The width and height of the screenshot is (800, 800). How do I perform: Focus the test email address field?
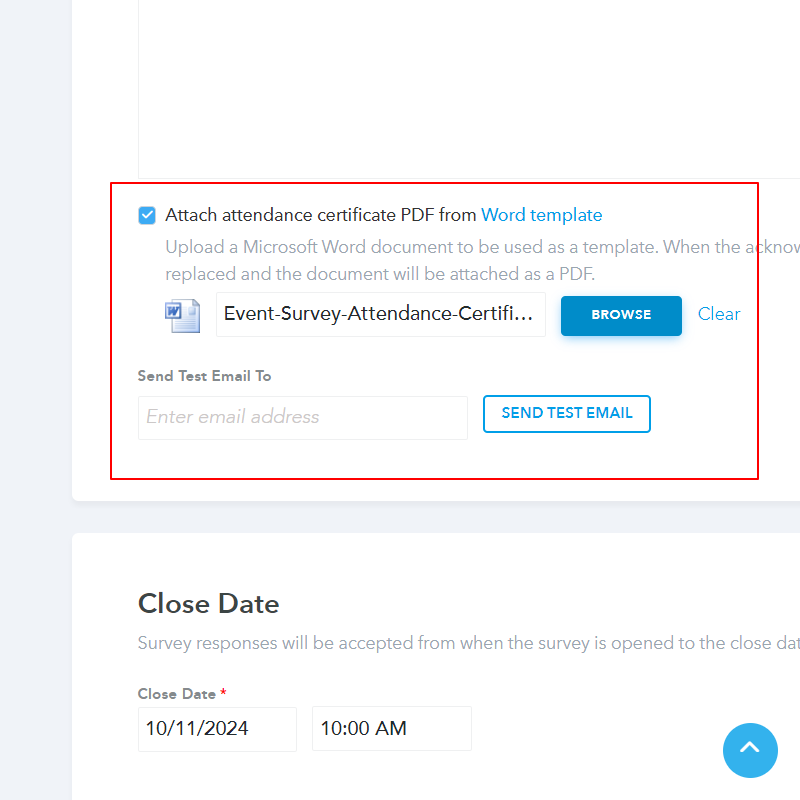[302, 417]
